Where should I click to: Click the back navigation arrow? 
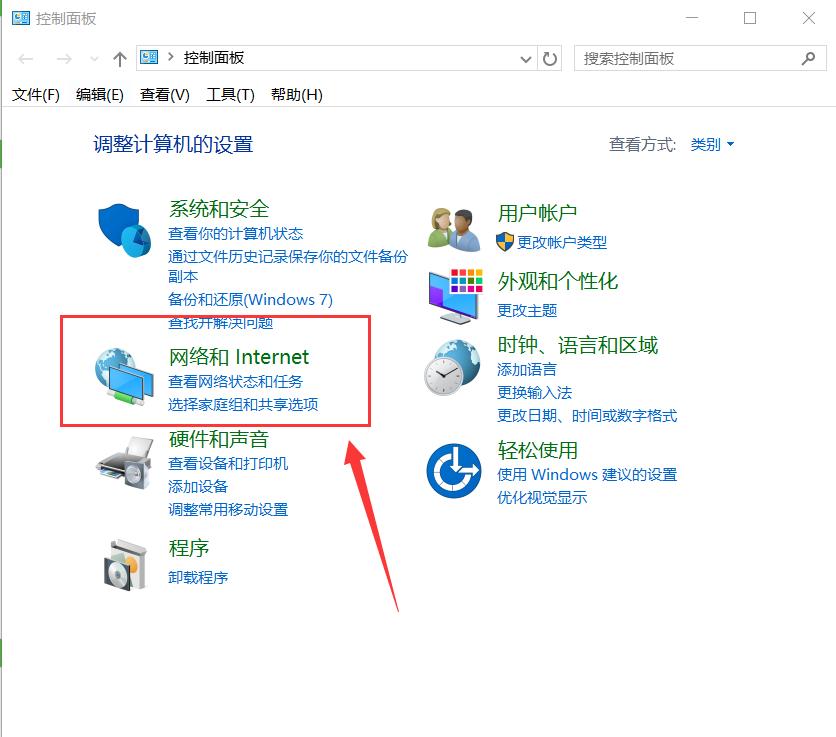click(x=25, y=58)
